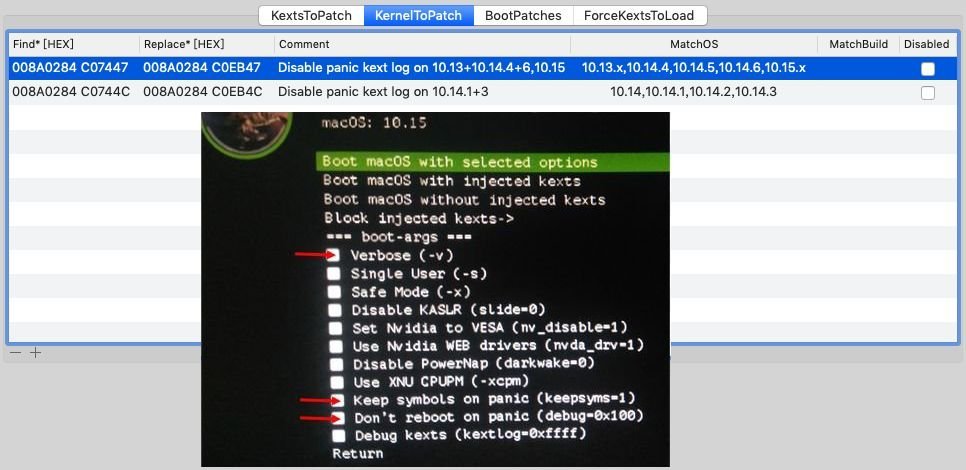Viewport: 966px width, 470px height.
Task: Select the KernelToPatch tab
Action: (419, 15)
